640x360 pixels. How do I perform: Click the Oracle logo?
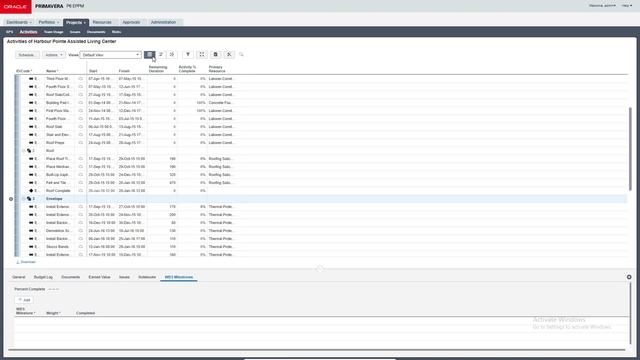16,7
